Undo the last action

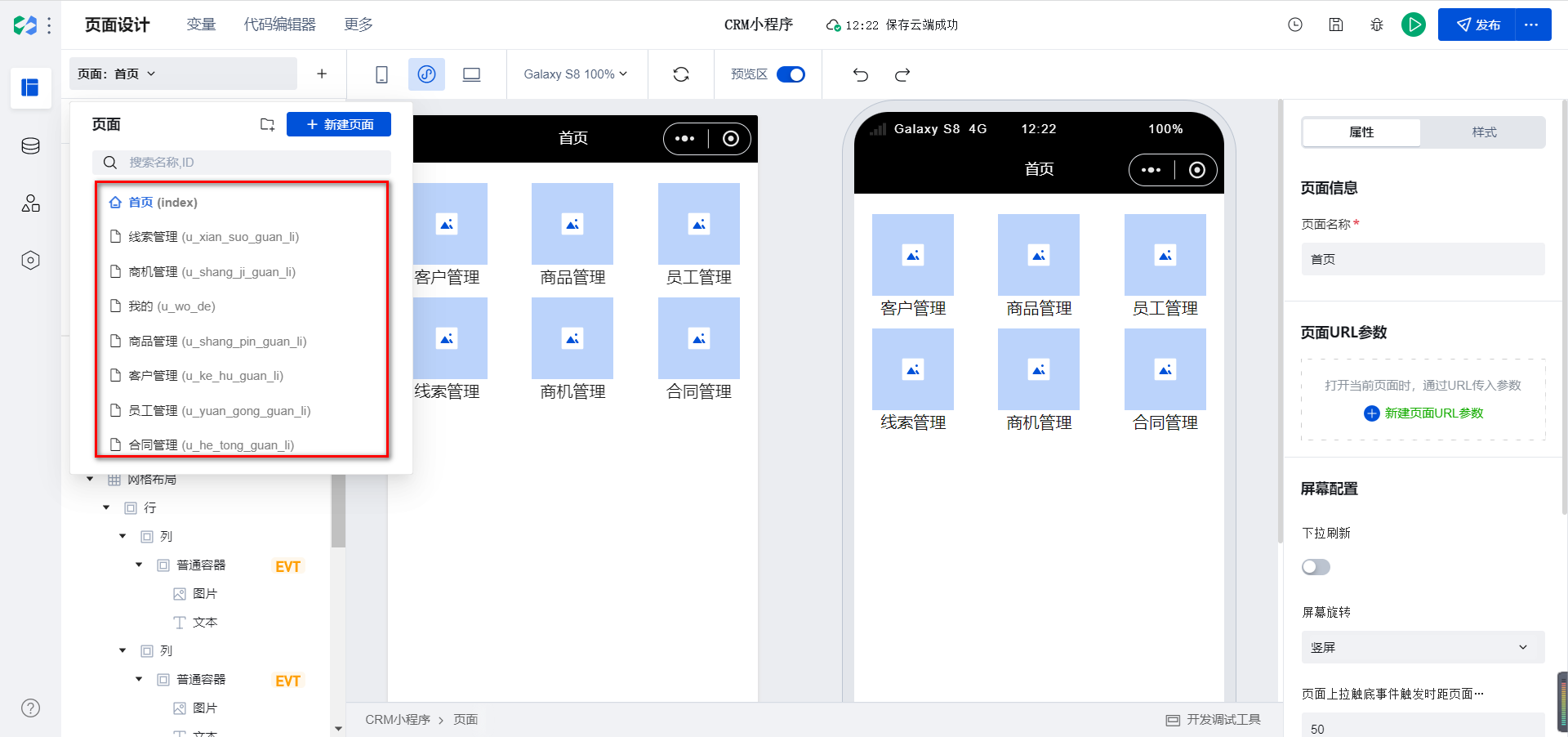pos(860,74)
